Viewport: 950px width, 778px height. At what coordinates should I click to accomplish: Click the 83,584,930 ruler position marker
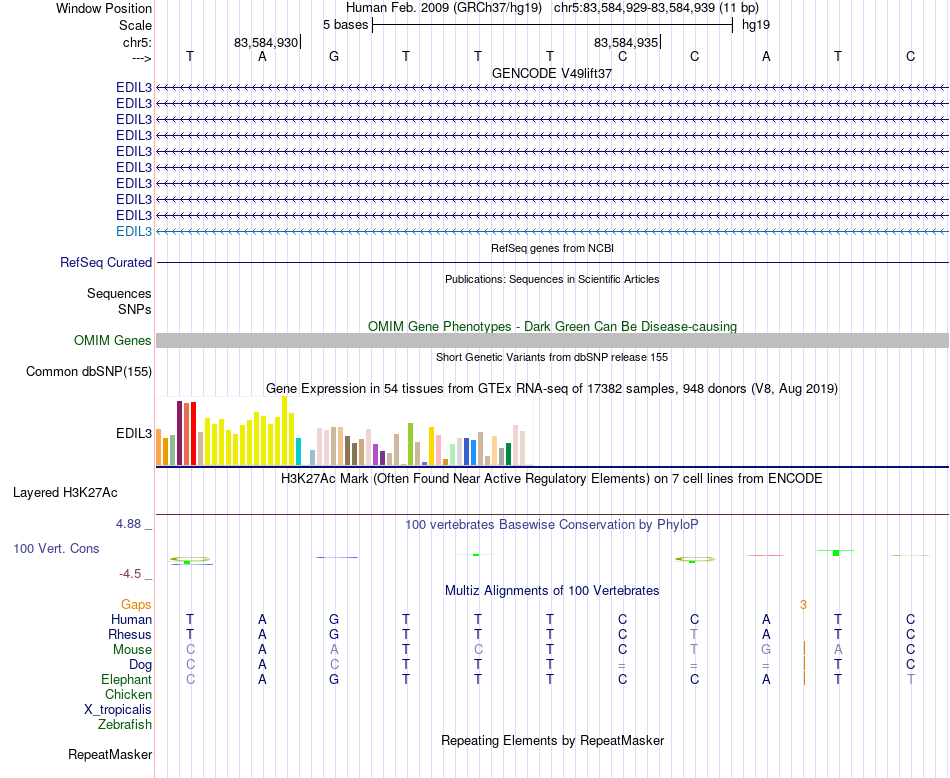click(266, 42)
